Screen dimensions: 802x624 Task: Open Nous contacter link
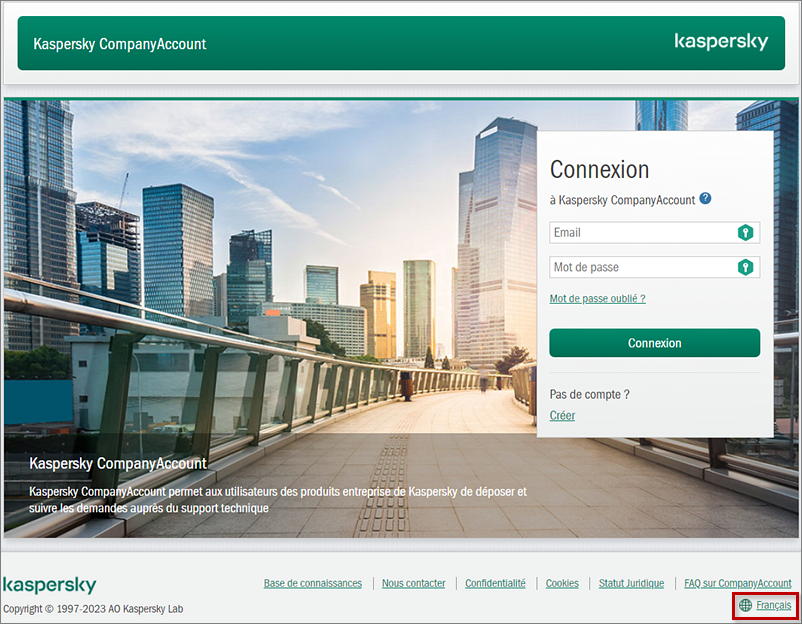click(413, 583)
